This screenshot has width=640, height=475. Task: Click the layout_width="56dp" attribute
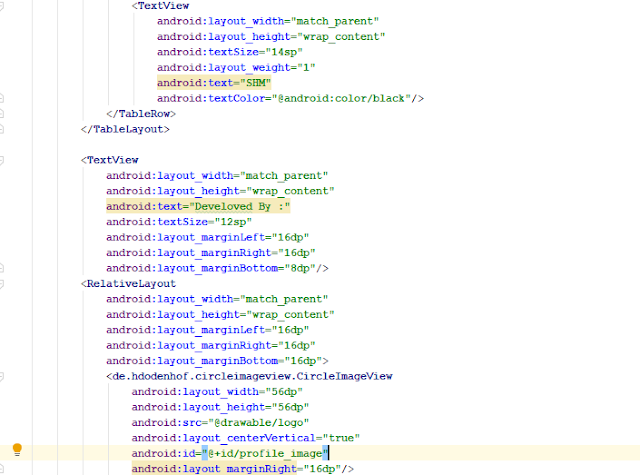pos(217,392)
